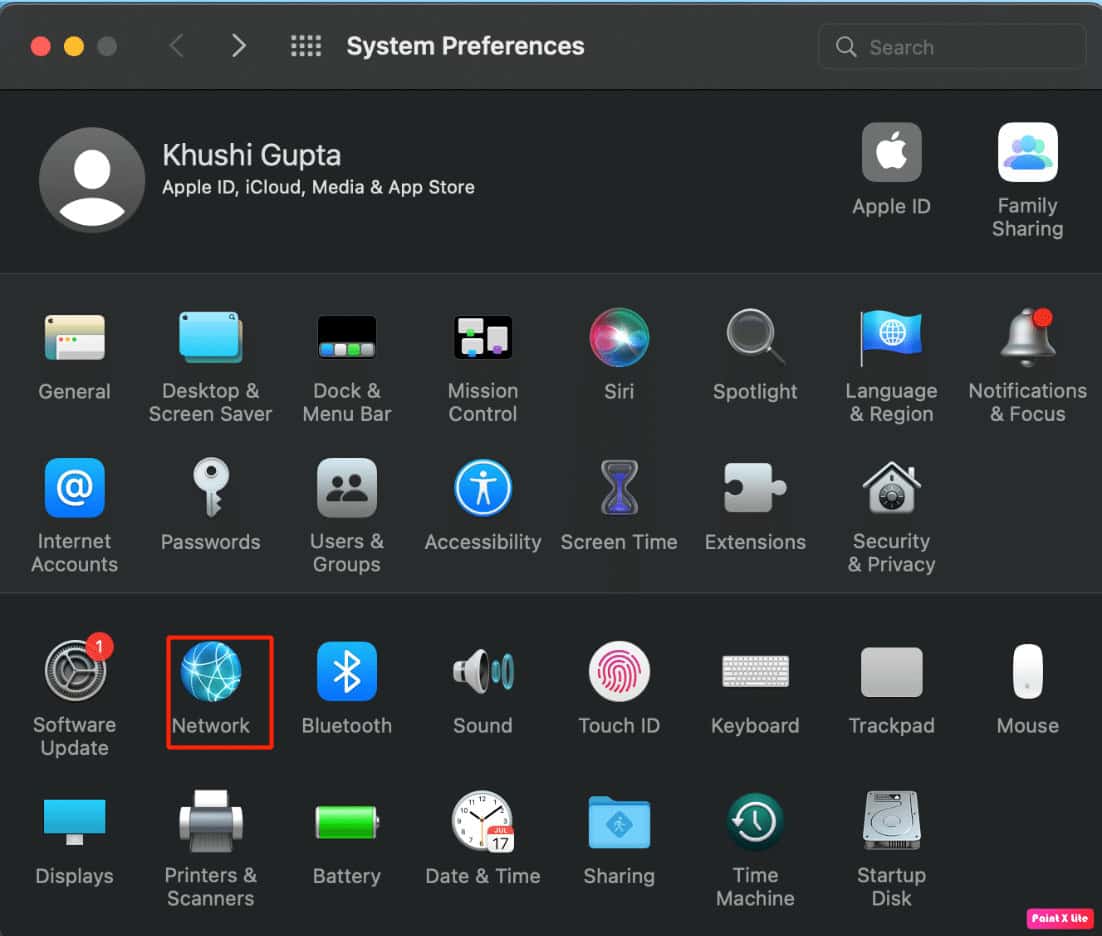The image size is (1102, 936).
Task: Open the Passwords pane
Action: coord(211,488)
